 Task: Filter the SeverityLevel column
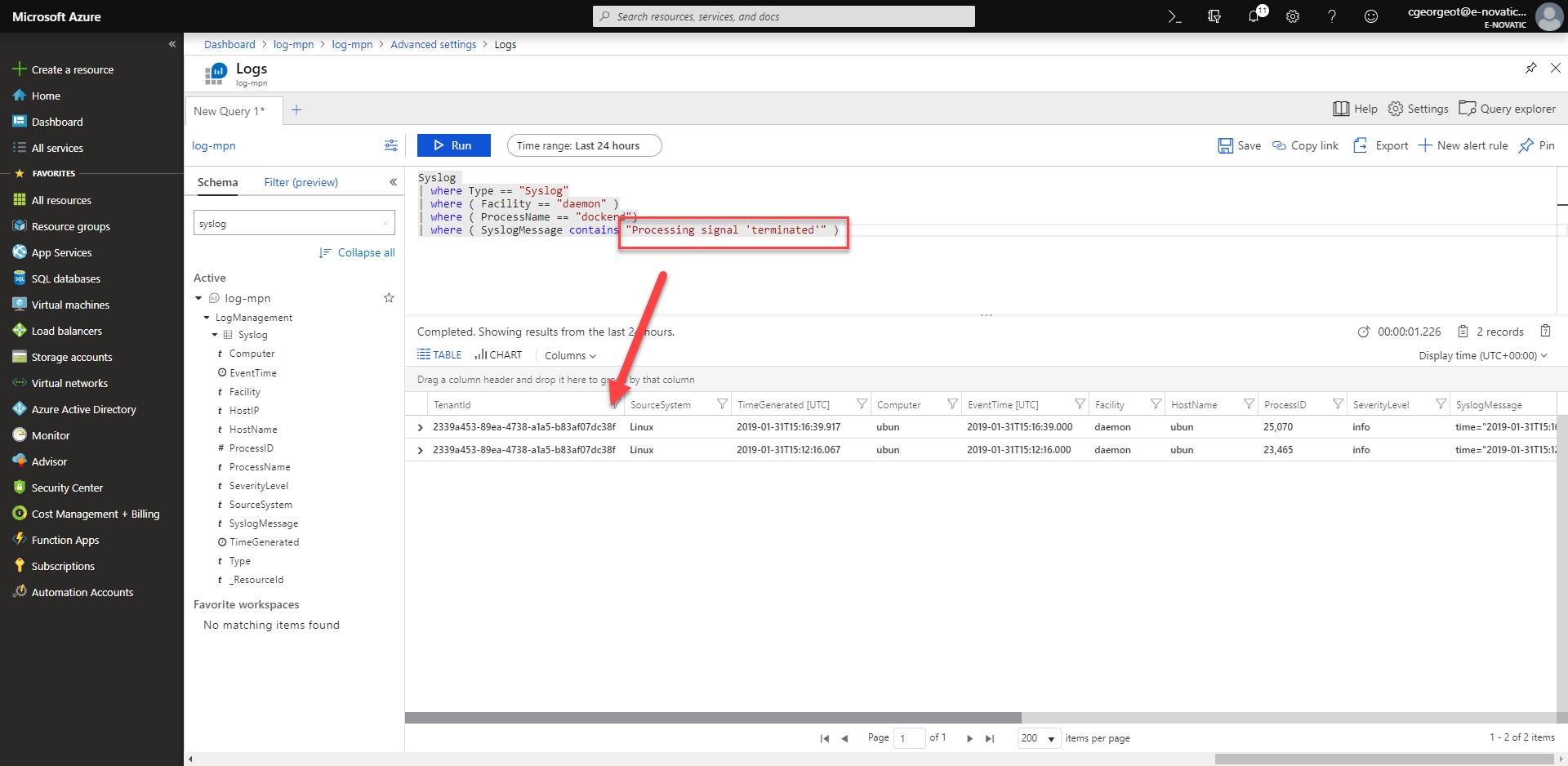(1441, 404)
